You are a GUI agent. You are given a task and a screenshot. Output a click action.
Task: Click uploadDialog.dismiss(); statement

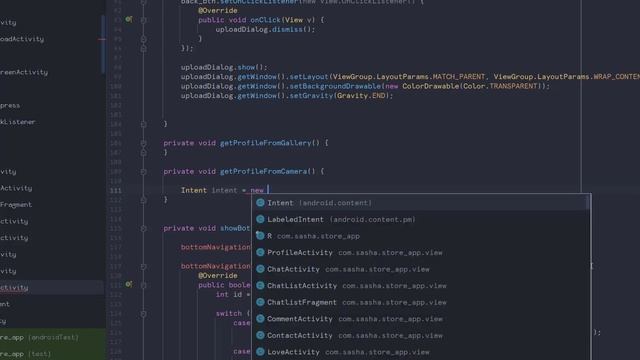point(265,29)
